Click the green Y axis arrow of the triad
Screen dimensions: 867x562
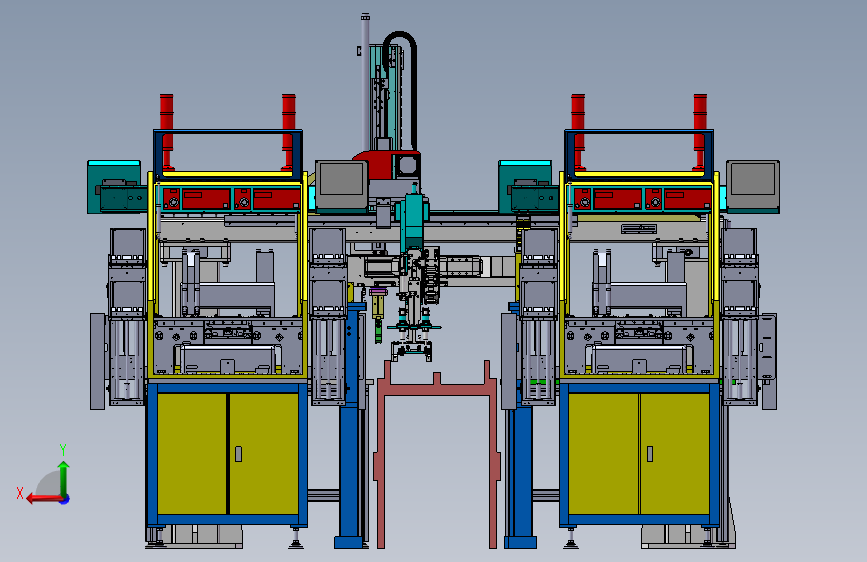64,479
